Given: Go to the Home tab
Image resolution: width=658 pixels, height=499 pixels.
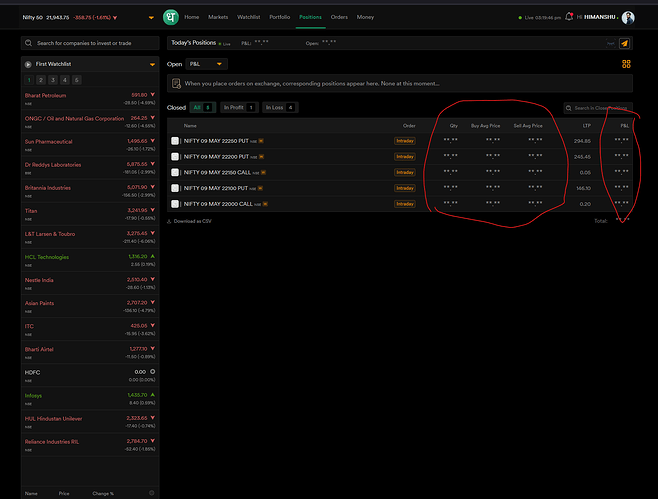Looking at the screenshot, I should [x=191, y=17].
